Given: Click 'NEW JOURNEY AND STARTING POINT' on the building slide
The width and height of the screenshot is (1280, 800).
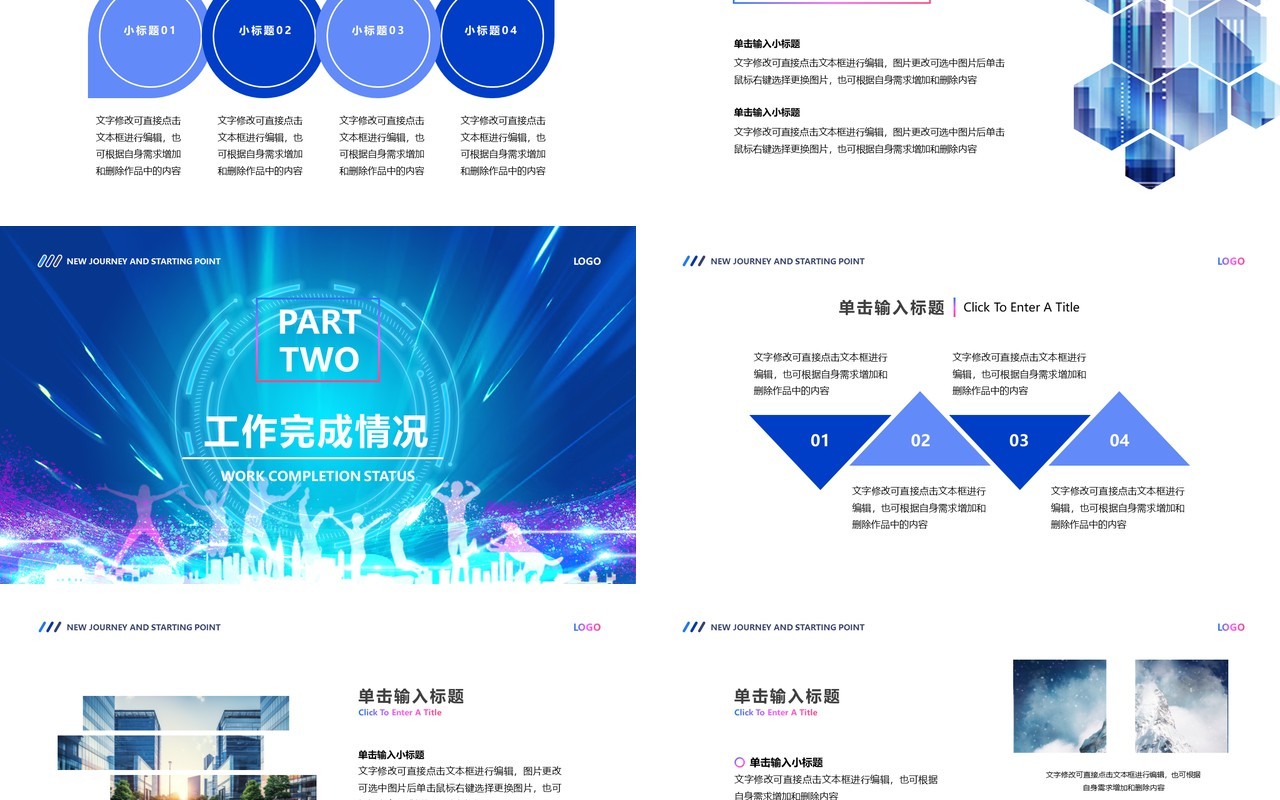Looking at the screenshot, I should click(144, 627).
